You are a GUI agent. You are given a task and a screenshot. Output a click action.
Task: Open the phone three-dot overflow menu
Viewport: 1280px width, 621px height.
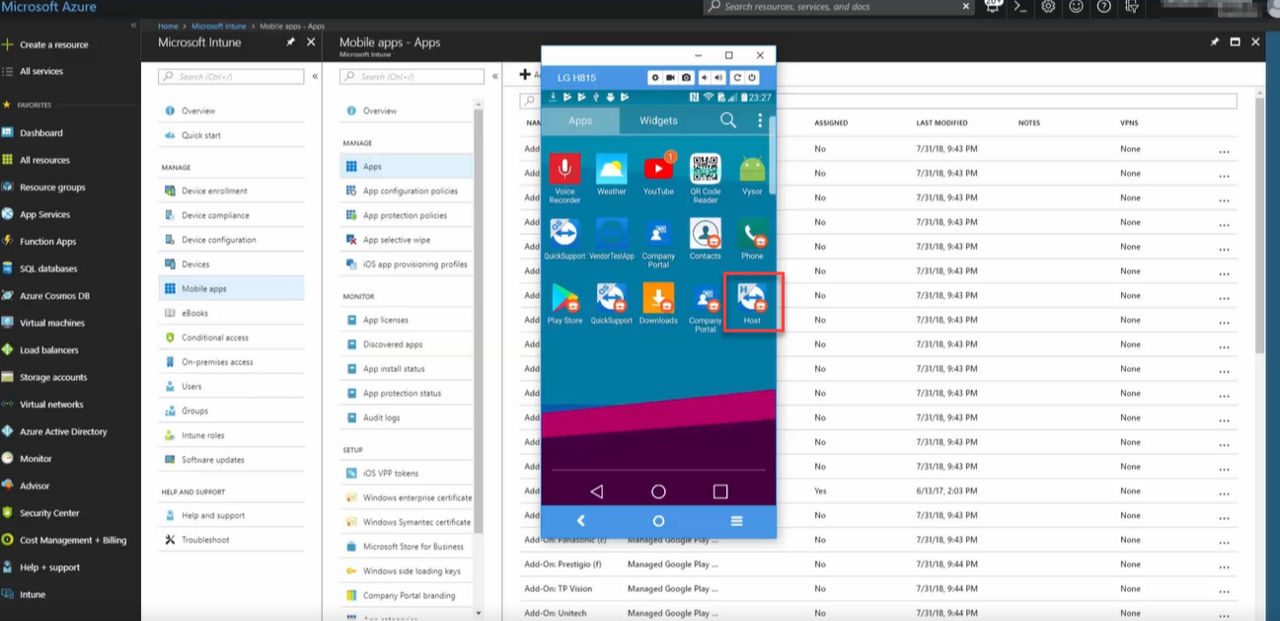coord(759,120)
